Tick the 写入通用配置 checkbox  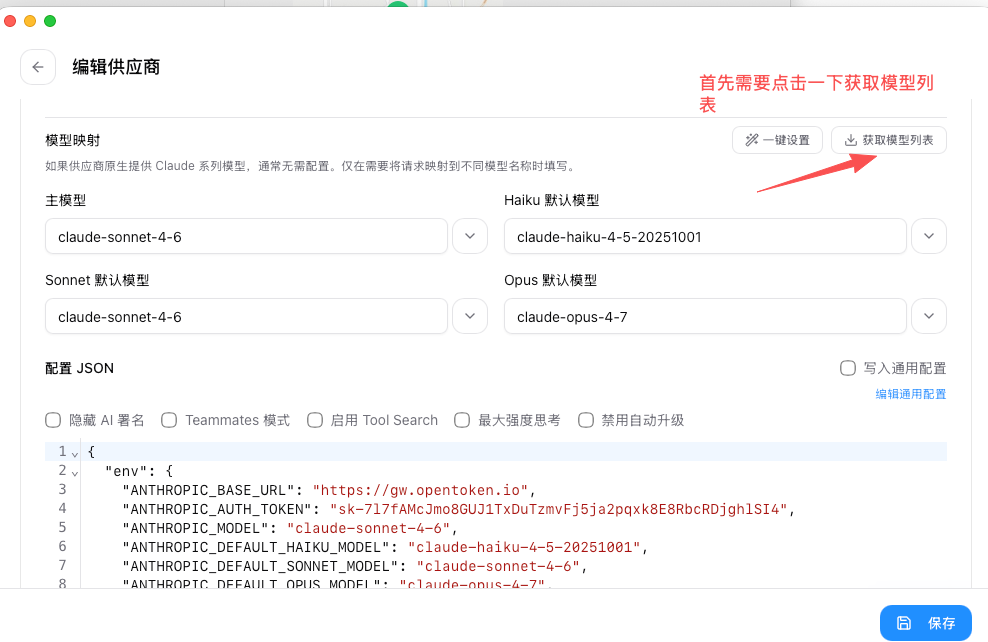[x=847, y=368]
